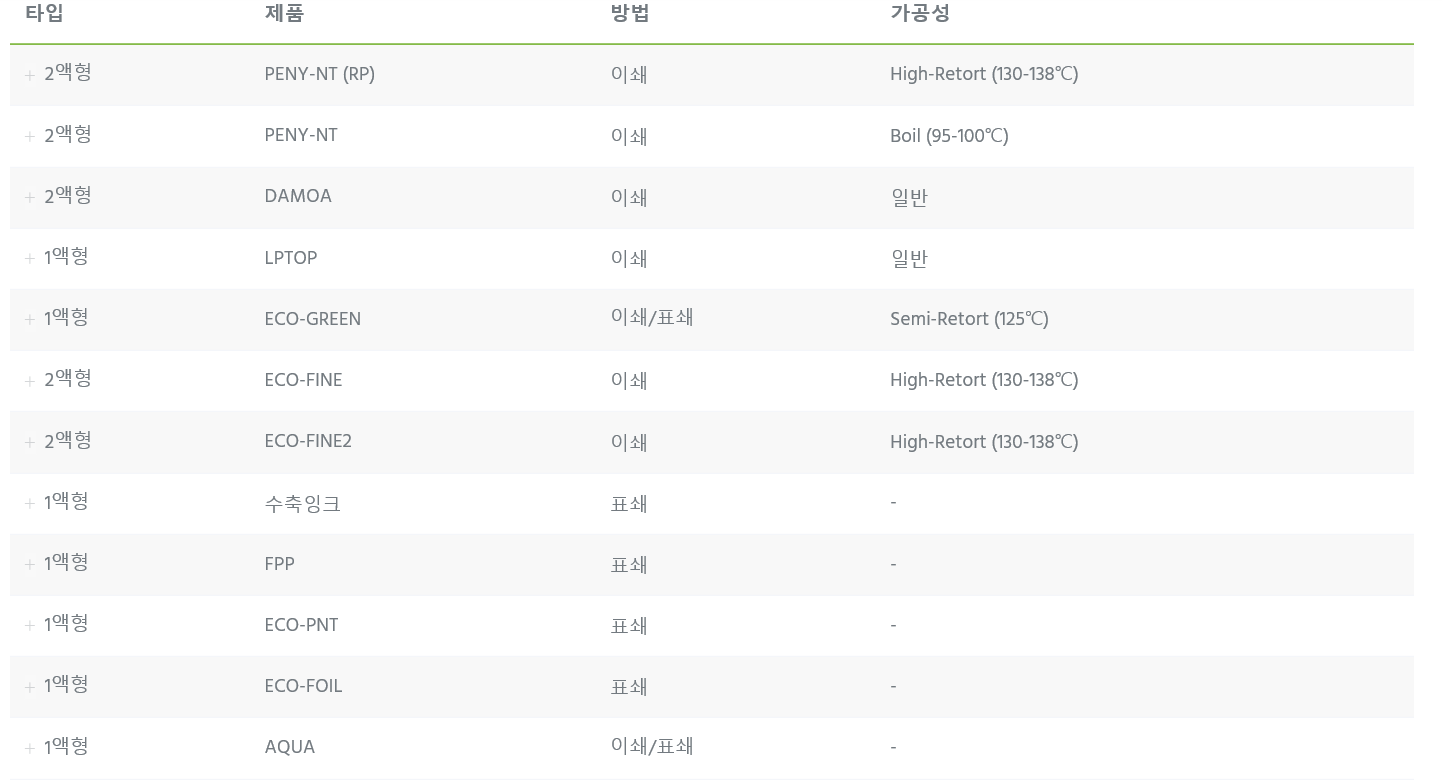The image size is (1442, 784).
Task: Expand the LPTOP row plus icon
Action: 30,258
